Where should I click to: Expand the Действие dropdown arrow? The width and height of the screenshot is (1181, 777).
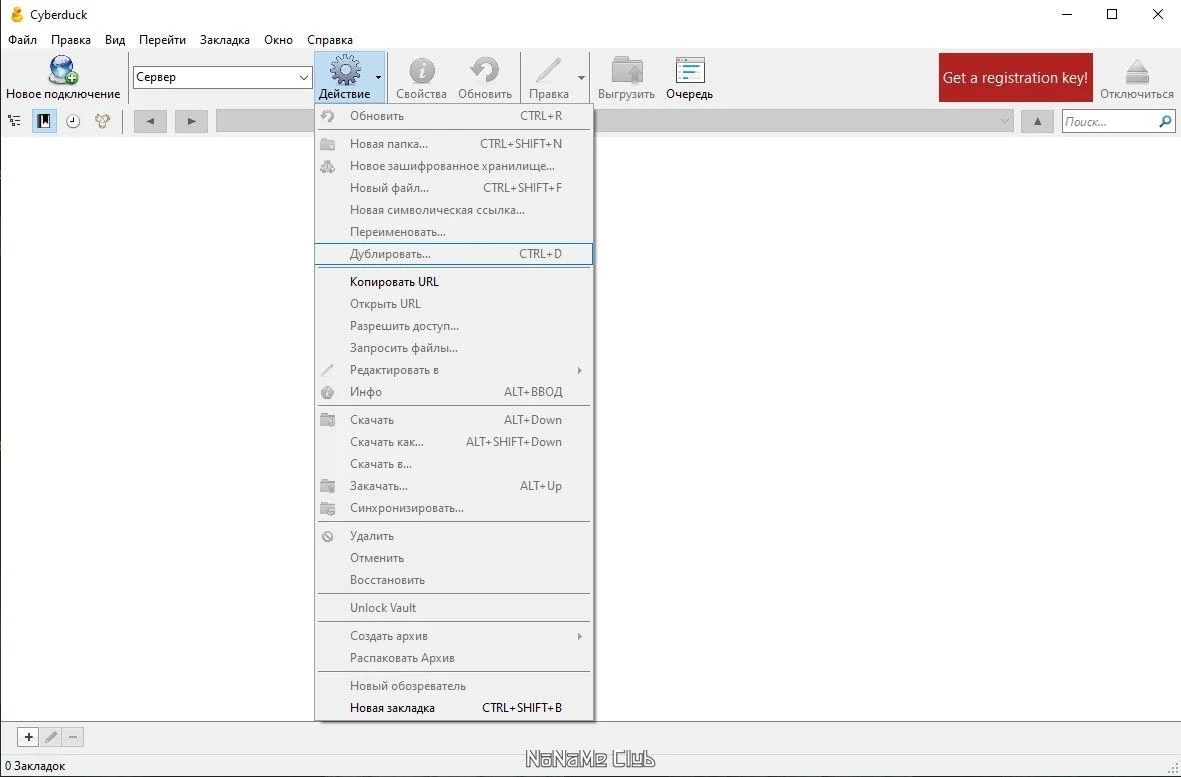coord(378,77)
